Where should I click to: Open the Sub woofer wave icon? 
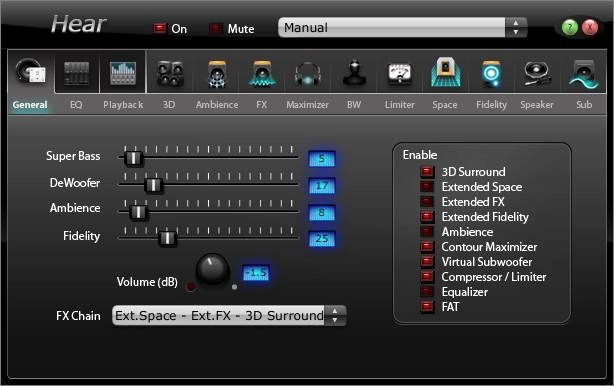[x=583, y=74]
